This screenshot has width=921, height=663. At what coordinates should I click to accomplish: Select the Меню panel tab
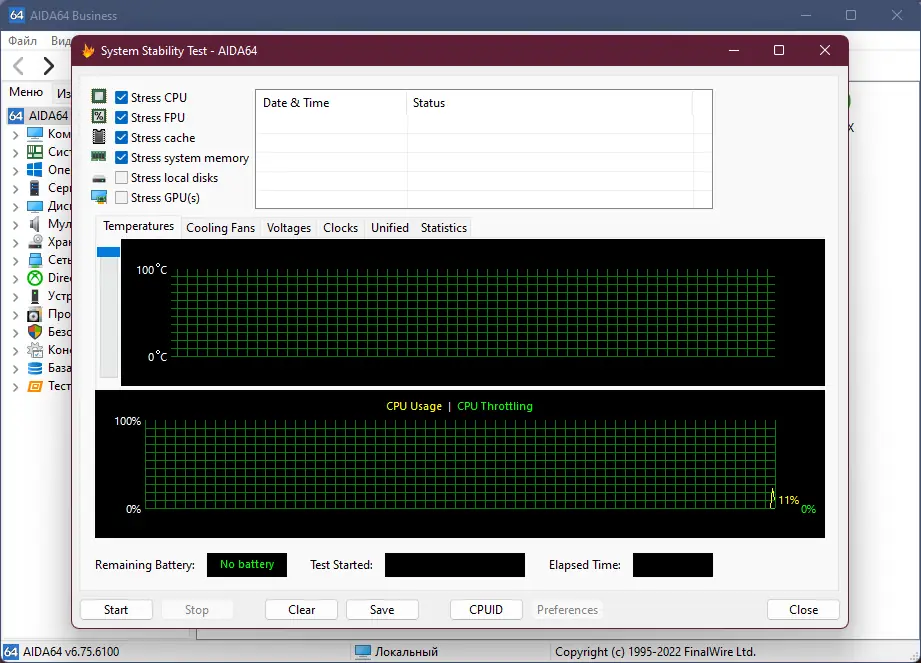coord(26,92)
